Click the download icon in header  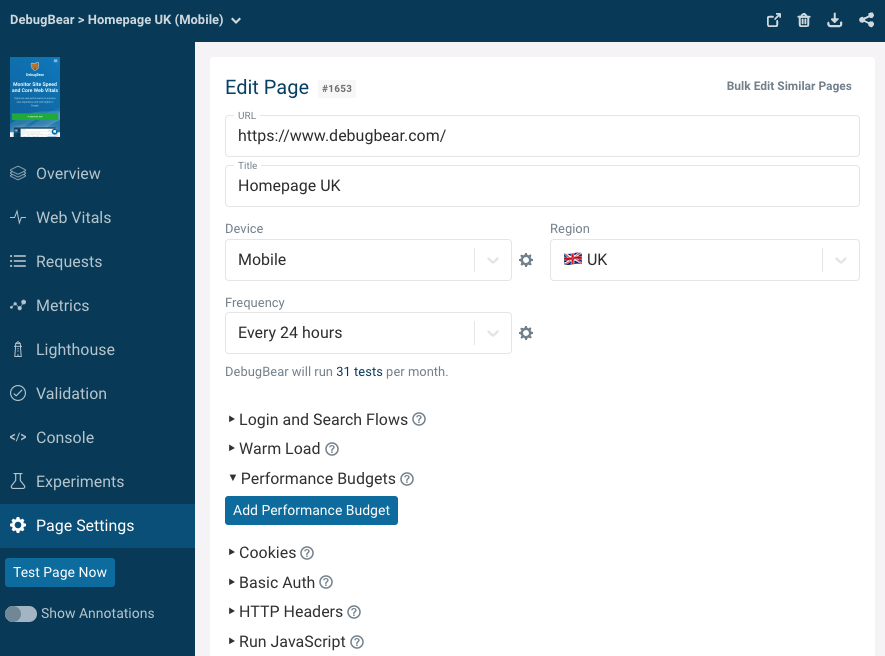834,20
